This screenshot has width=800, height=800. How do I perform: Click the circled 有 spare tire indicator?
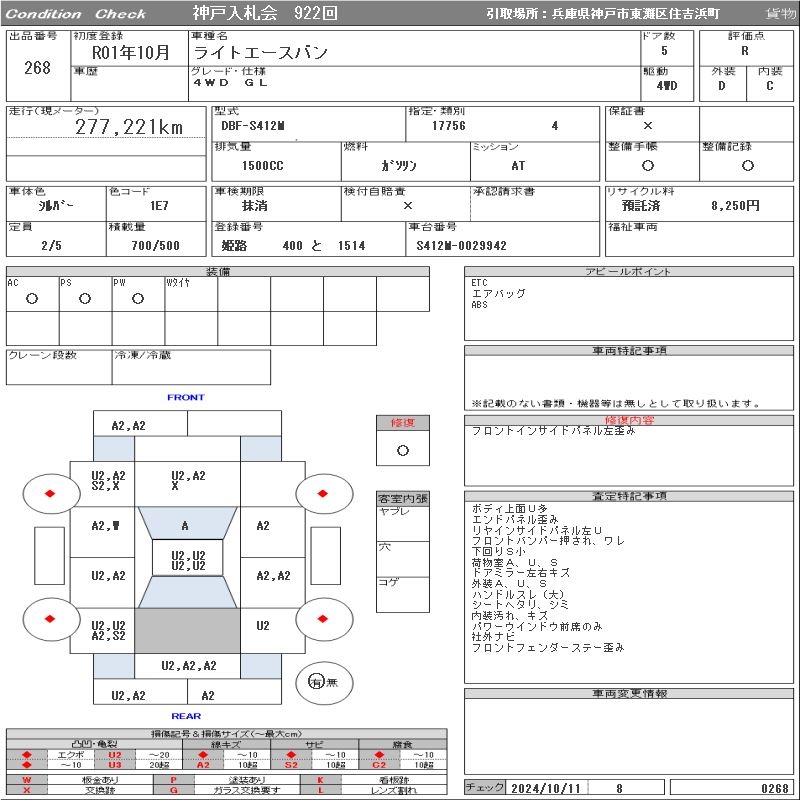coord(317,682)
